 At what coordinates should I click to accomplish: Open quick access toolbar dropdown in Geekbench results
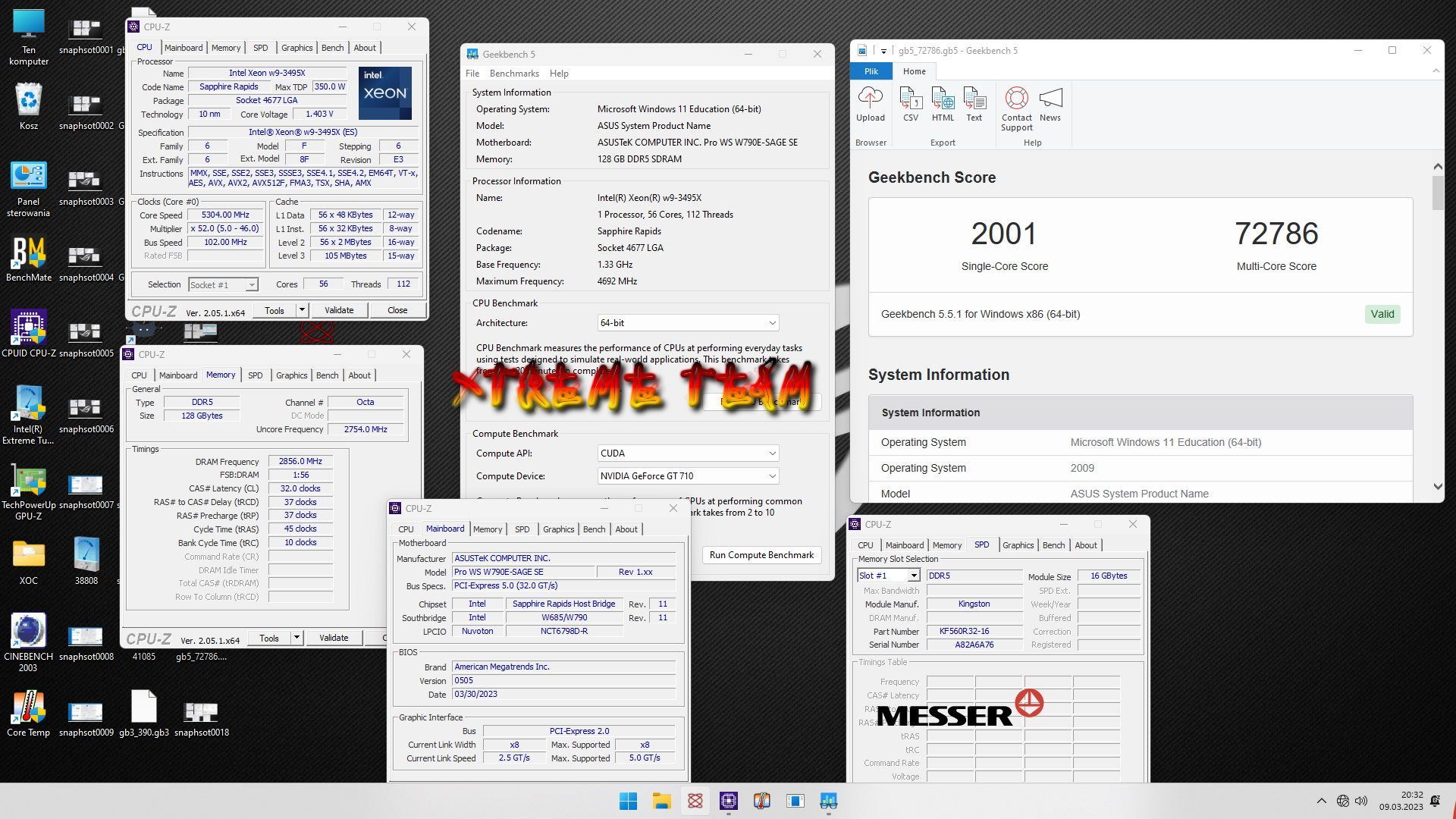point(883,51)
